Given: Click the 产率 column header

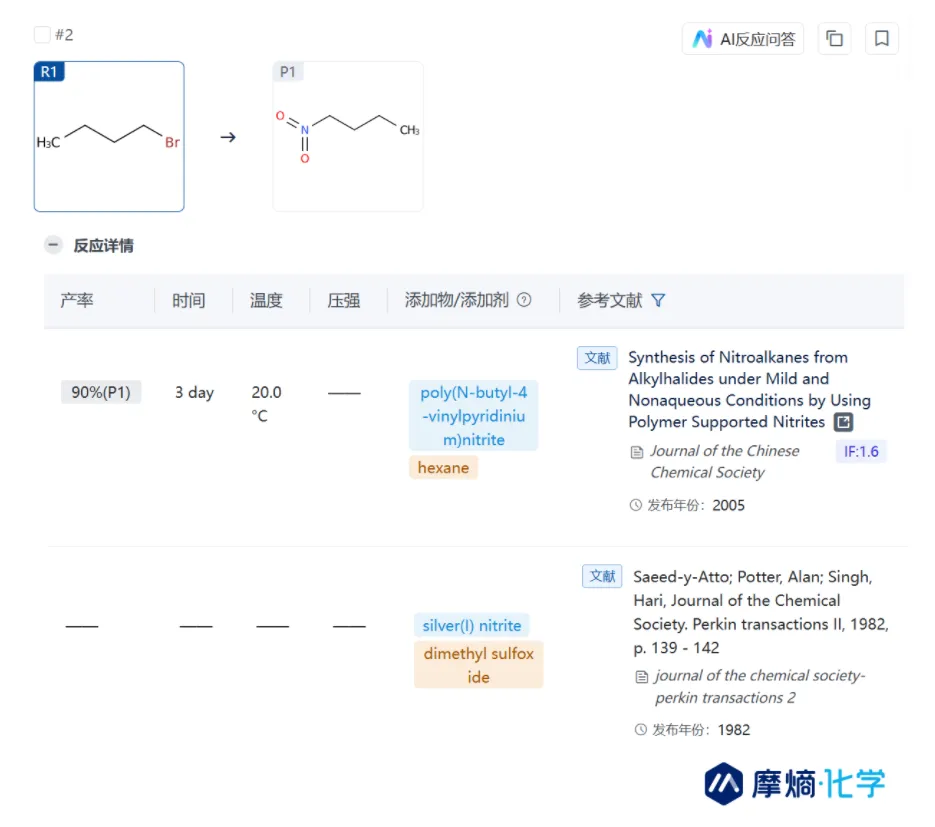Looking at the screenshot, I should [77, 300].
